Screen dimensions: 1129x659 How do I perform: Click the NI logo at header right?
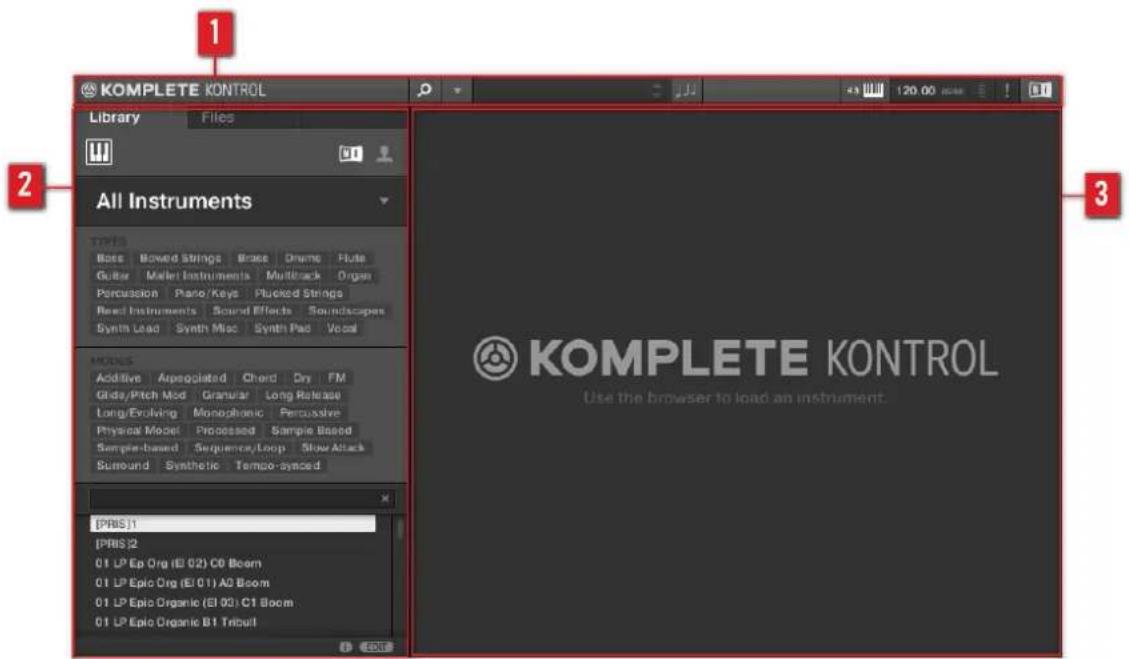point(1040,90)
